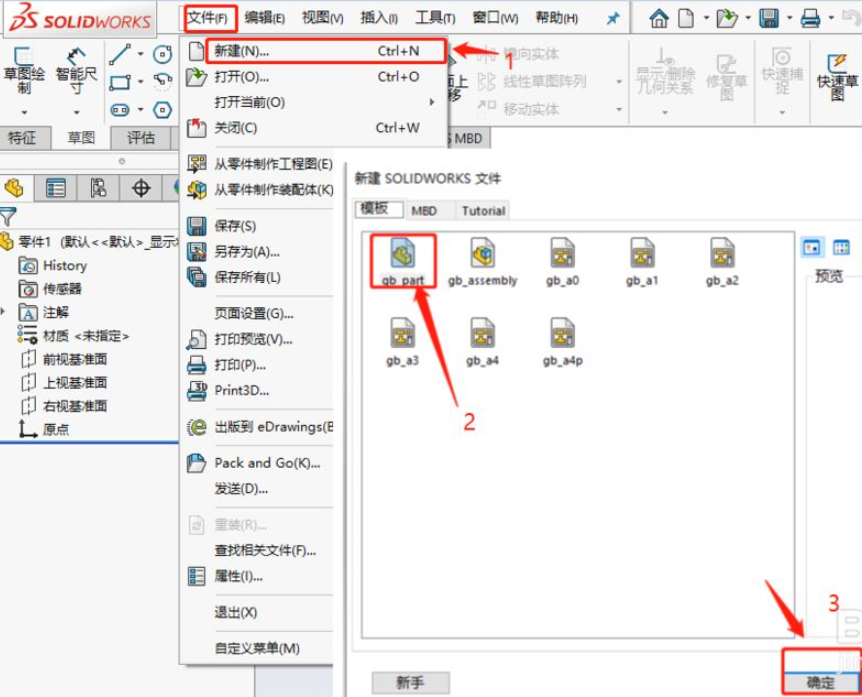
Task: Expand the 草图绘制 dropdown arrow
Action: point(24,113)
